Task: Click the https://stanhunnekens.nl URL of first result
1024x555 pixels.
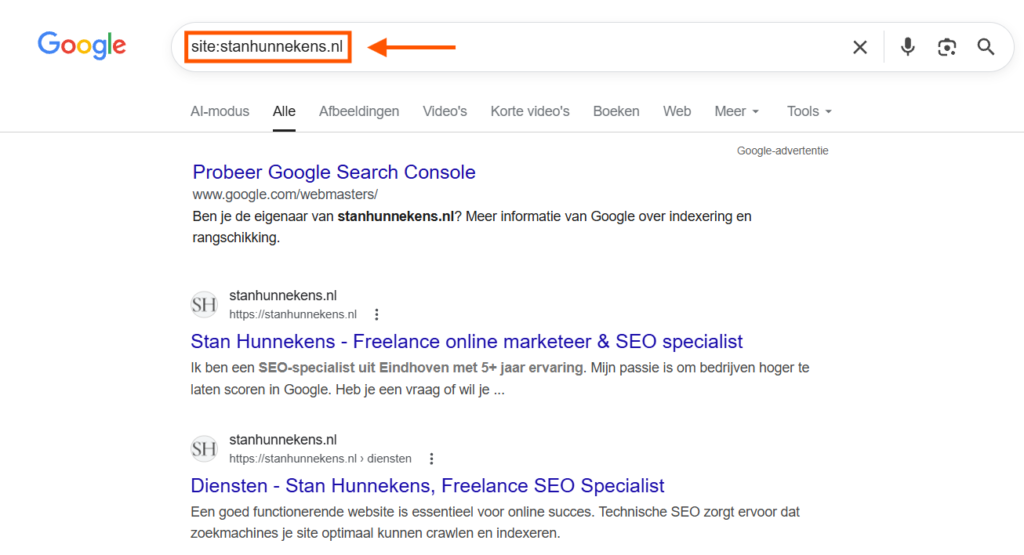Action: [293, 315]
